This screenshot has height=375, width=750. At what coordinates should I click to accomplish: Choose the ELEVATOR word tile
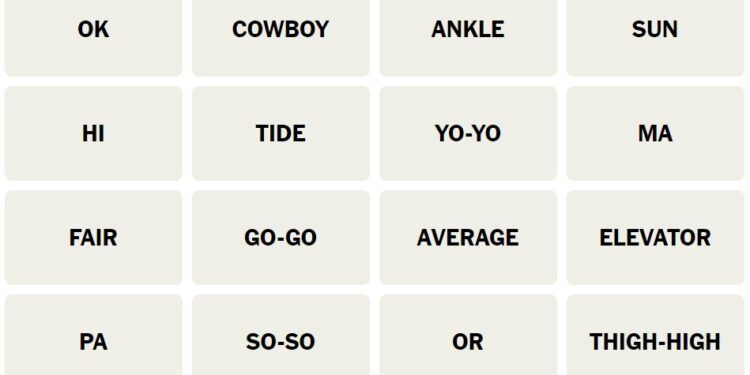[655, 238]
